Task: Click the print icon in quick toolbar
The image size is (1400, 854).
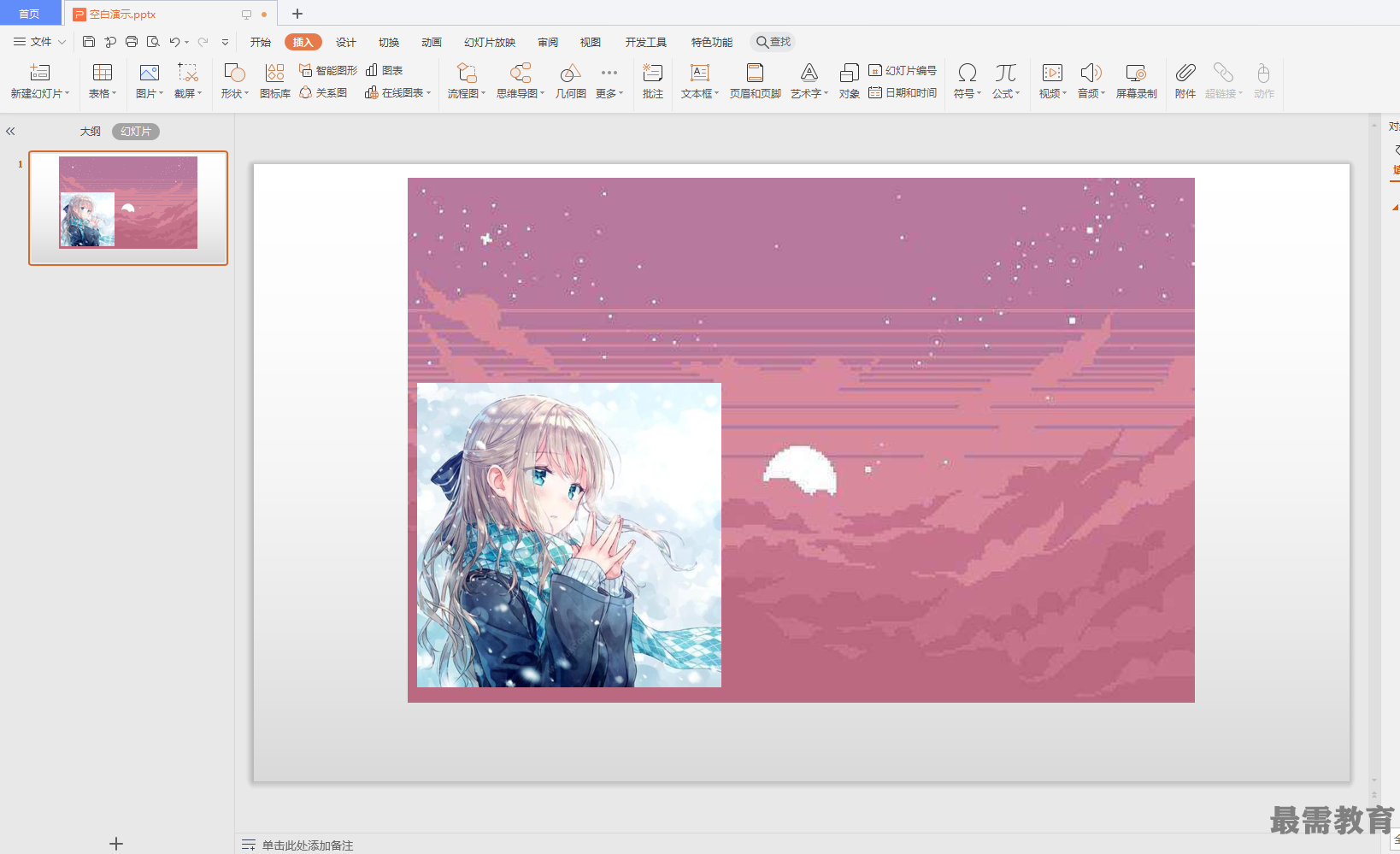Action: [x=132, y=41]
